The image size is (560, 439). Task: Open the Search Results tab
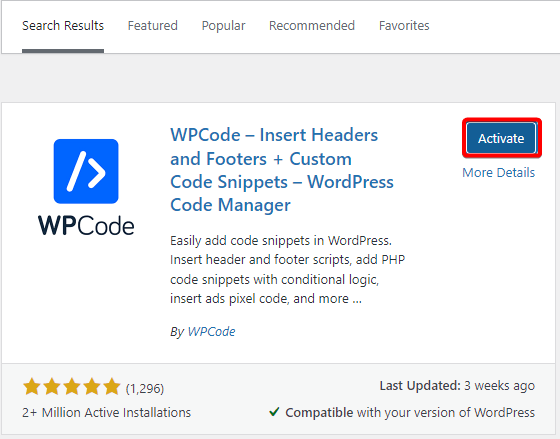coord(63,26)
